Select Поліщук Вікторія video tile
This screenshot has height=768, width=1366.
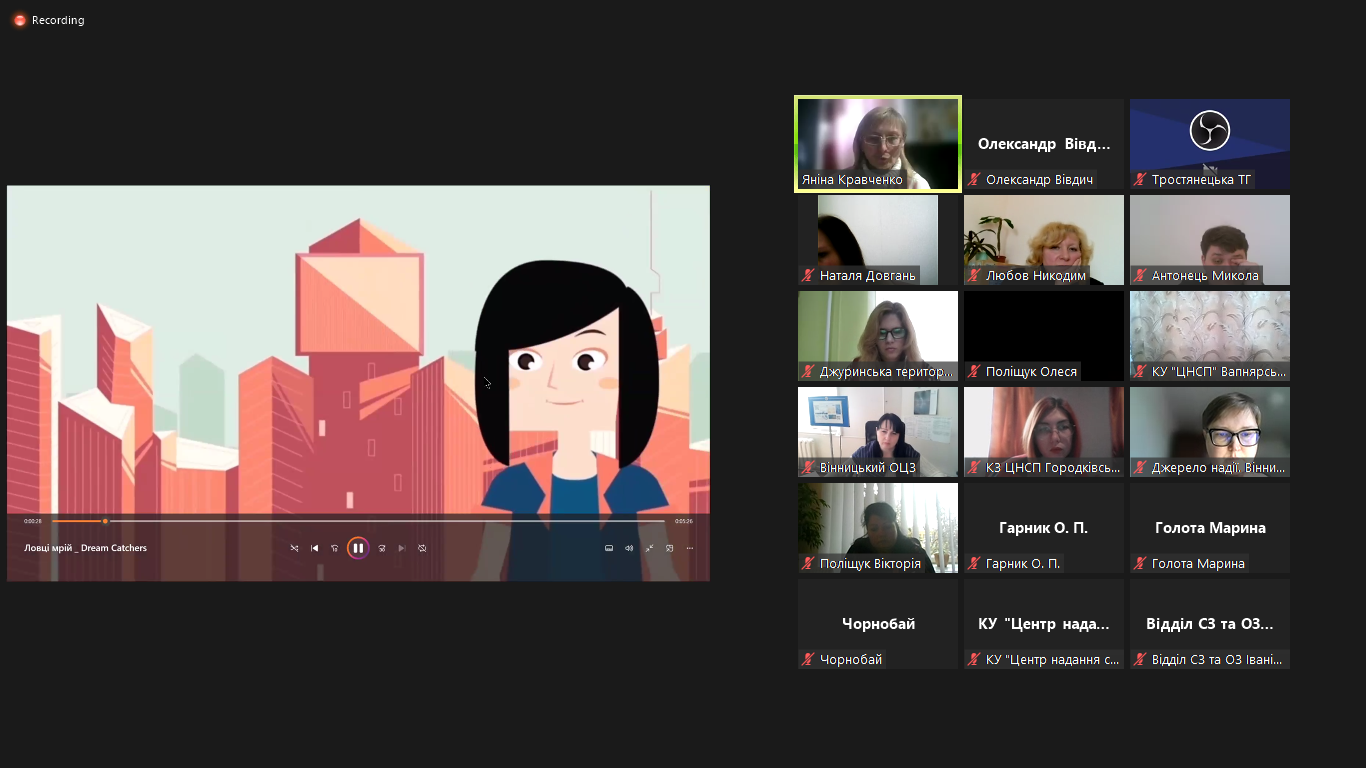[878, 528]
